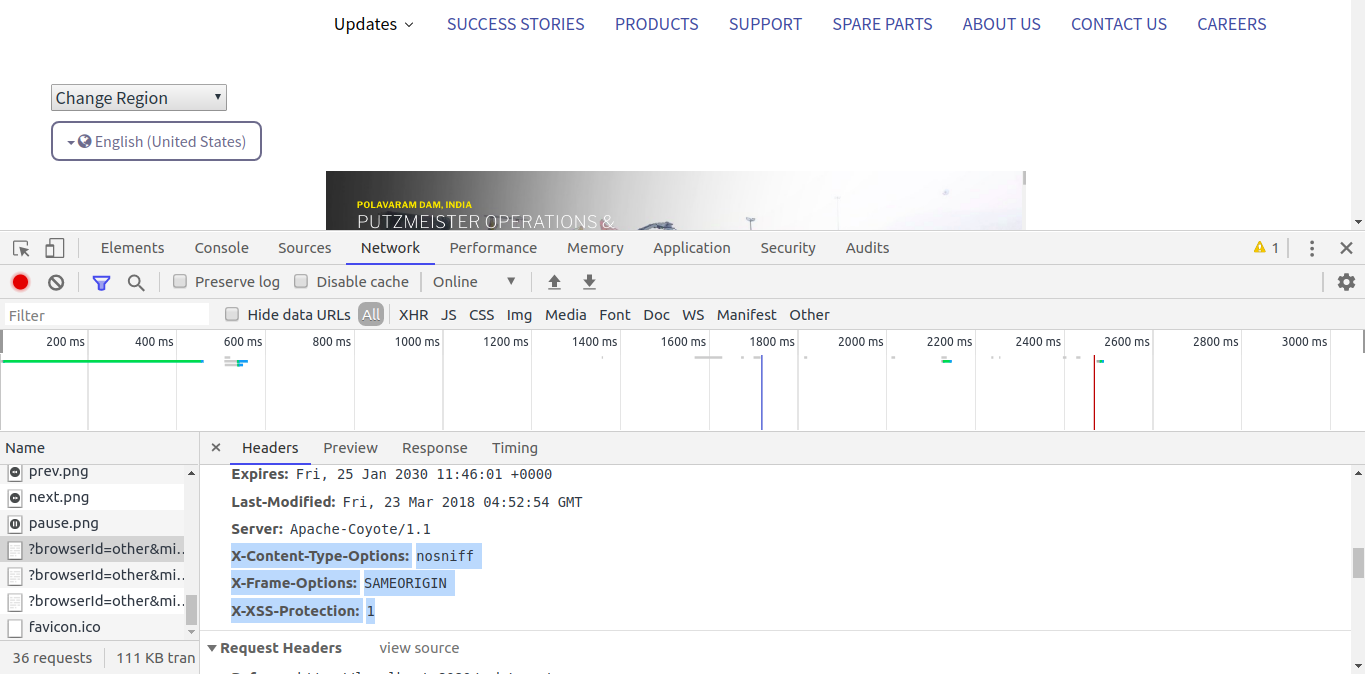Screen dimensions: 1365x674
Task: Select the next.png request row
Action: click(x=92, y=497)
